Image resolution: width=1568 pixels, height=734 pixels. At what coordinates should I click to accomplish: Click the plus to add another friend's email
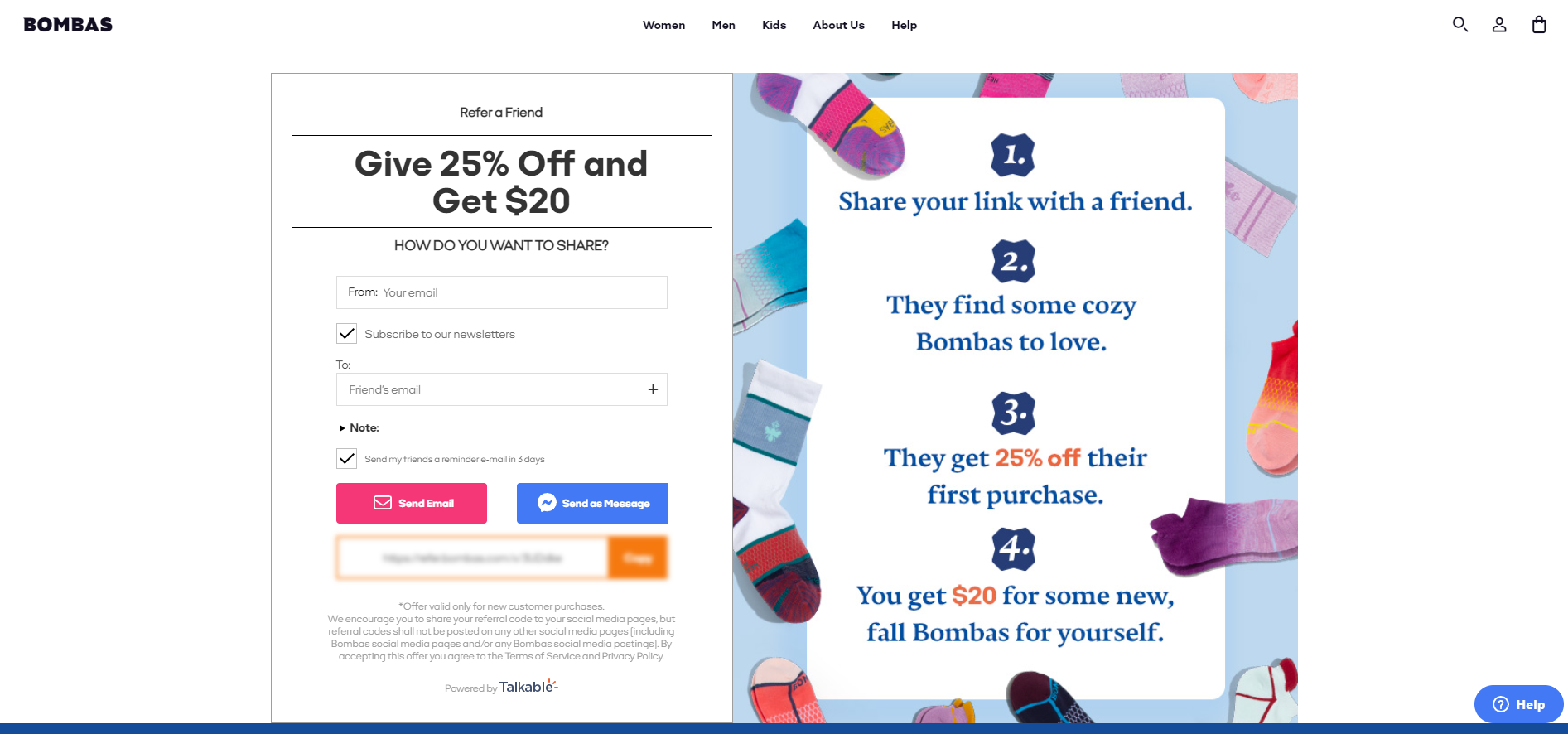point(653,389)
